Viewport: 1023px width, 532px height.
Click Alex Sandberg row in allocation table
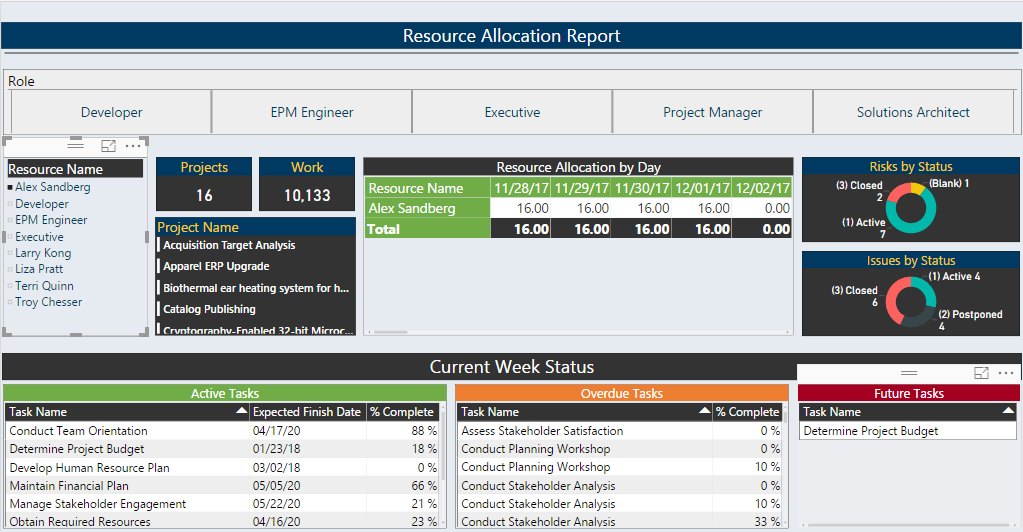click(x=578, y=208)
